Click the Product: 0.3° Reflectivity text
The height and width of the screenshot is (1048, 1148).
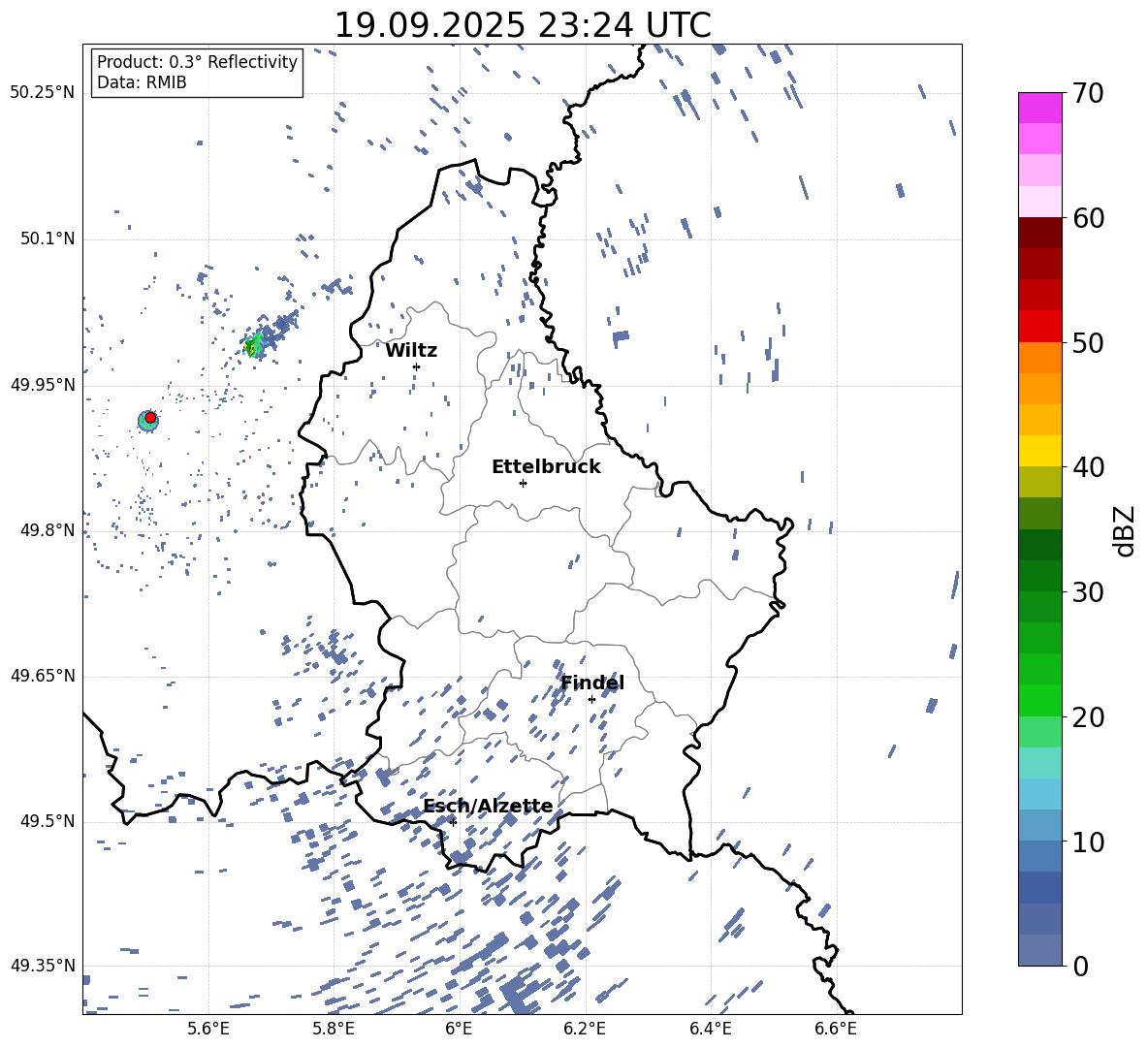[197, 62]
